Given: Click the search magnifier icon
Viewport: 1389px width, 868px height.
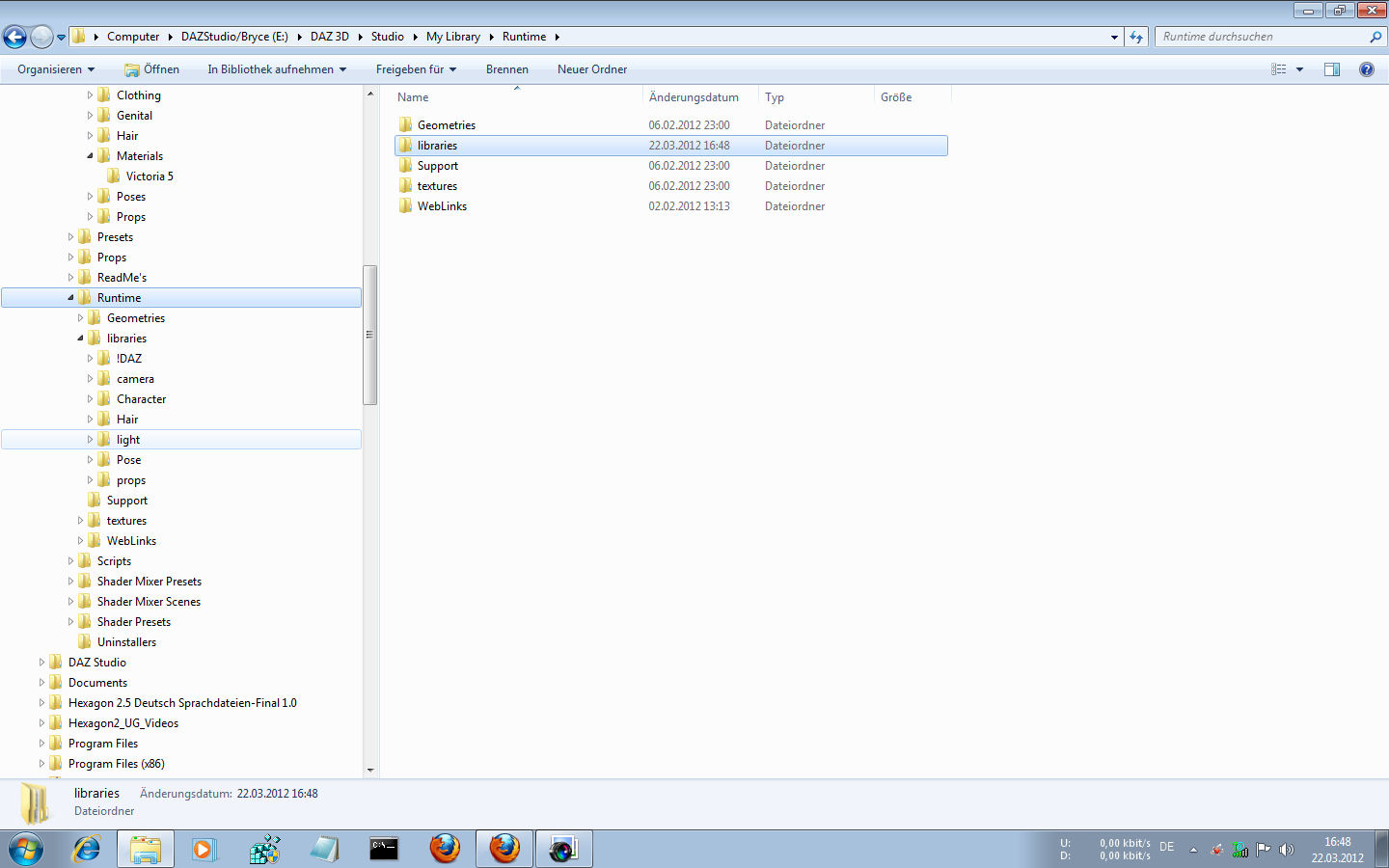Looking at the screenshot, I should [x=1375, y=37].
